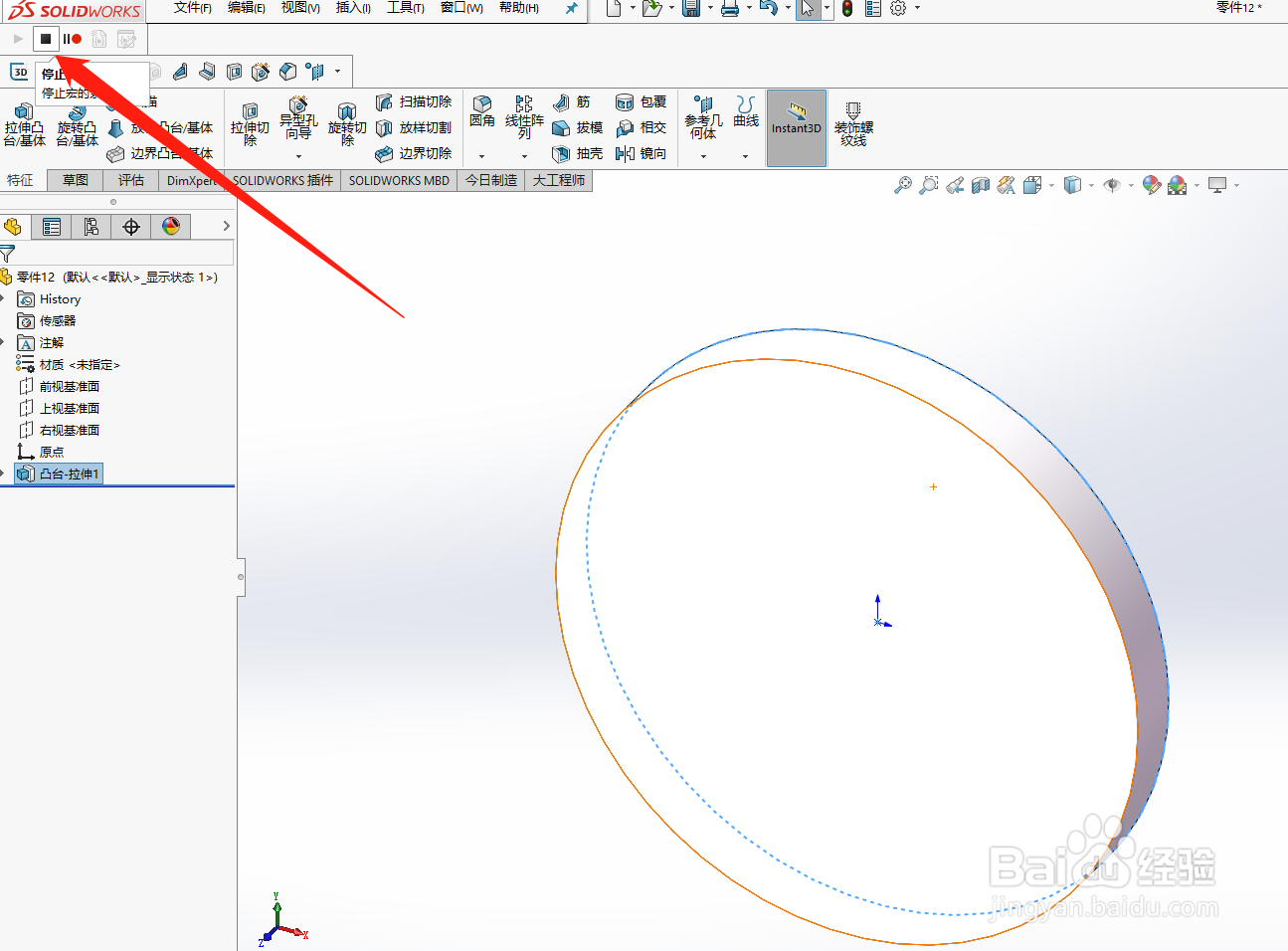Stop the macro recording with the stop button

46,39
